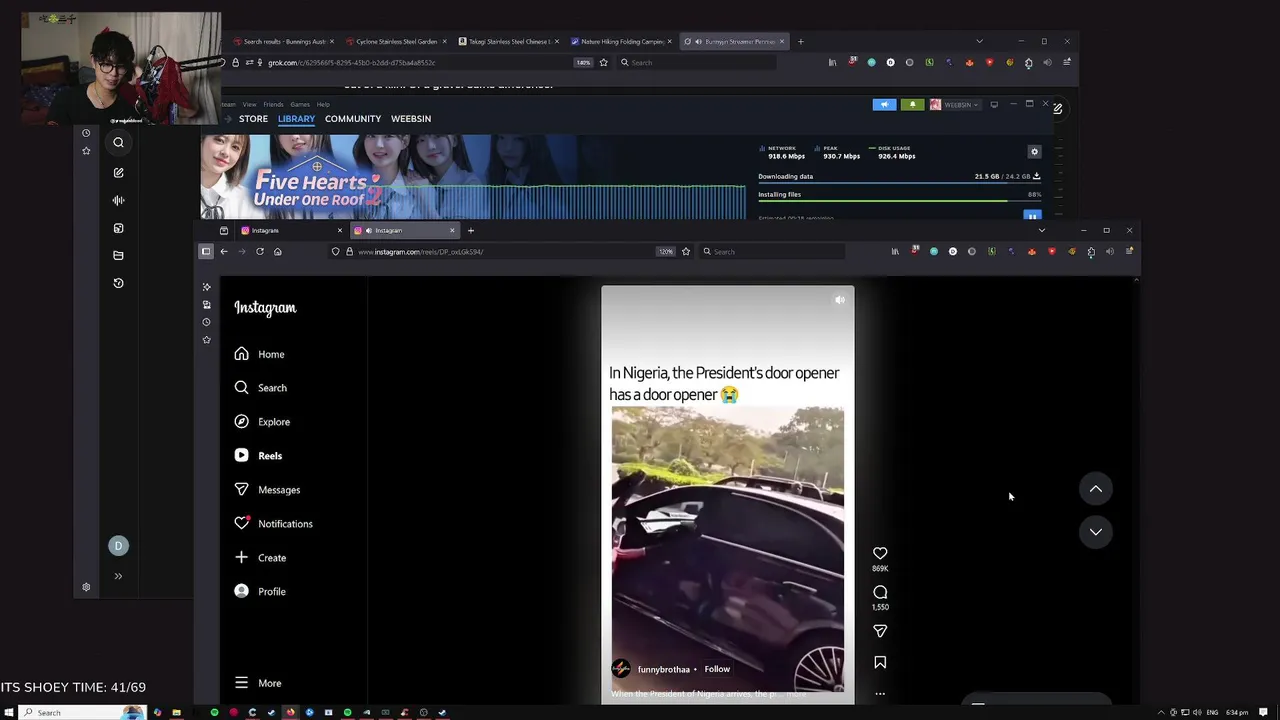Switch to Nature Hiking Folding Camping tab

click(x=622, y=42)
